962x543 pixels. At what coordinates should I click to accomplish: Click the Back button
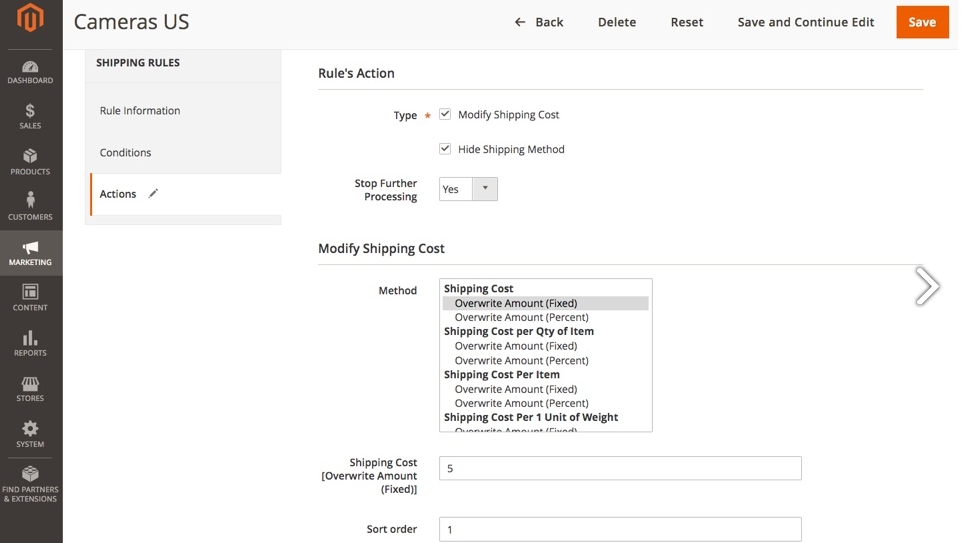click(539, 22)
